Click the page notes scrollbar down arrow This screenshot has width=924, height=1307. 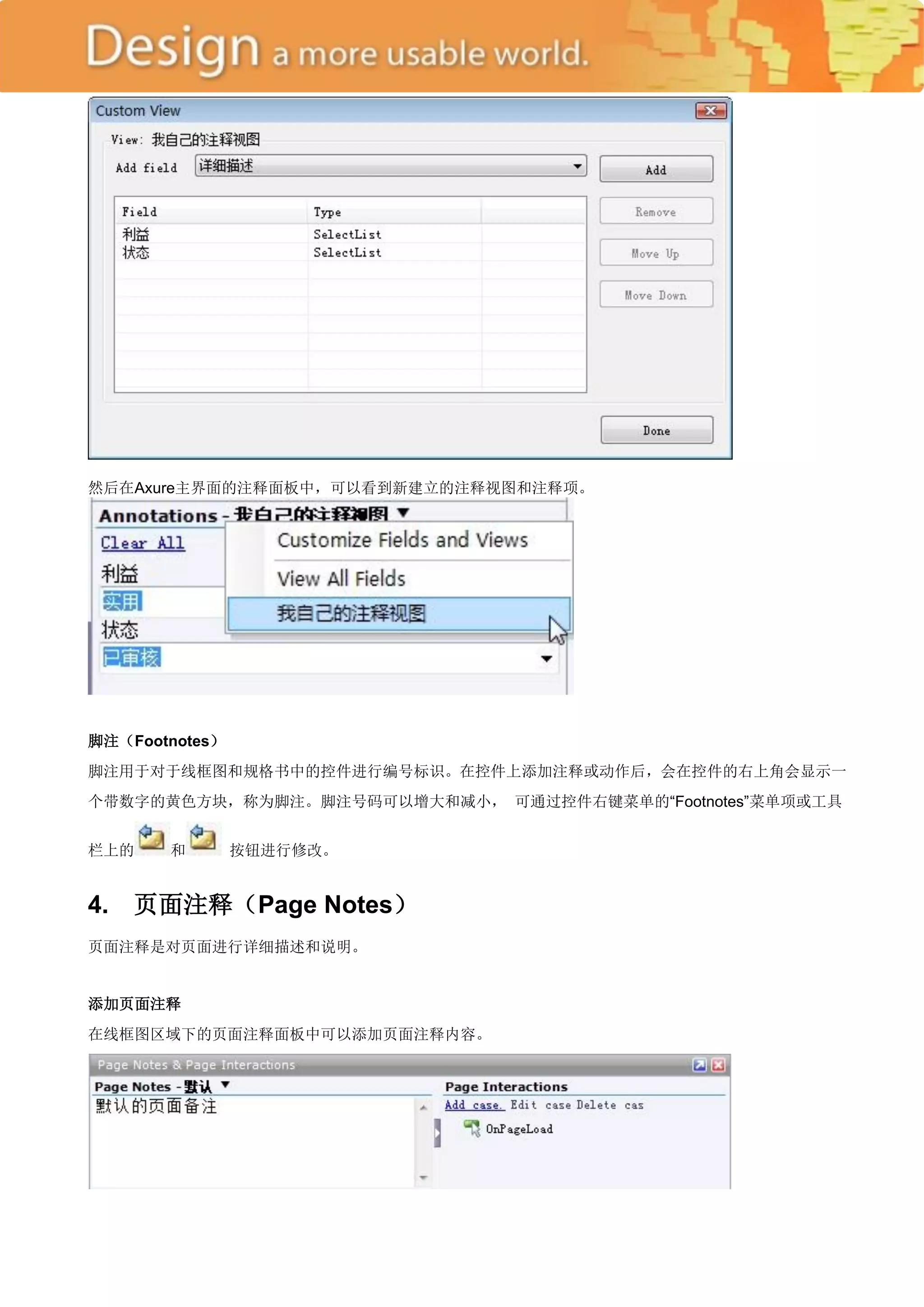click(423, 1177)
